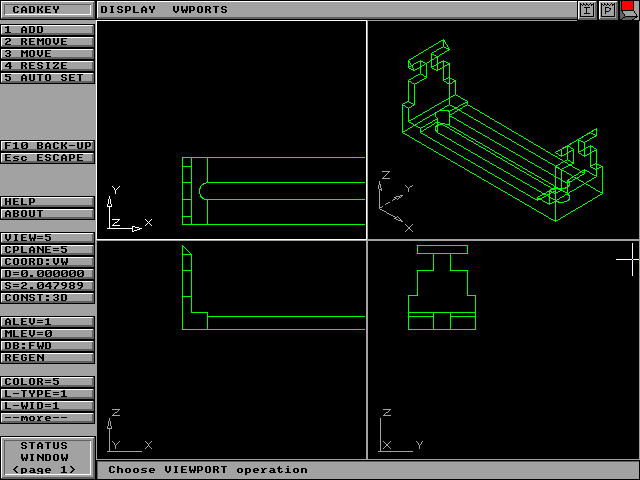The height and width of the screenshot is (480, 640).
Task: Click the STATUS WINDOW page 1 panel
Action: click(48, 457)
